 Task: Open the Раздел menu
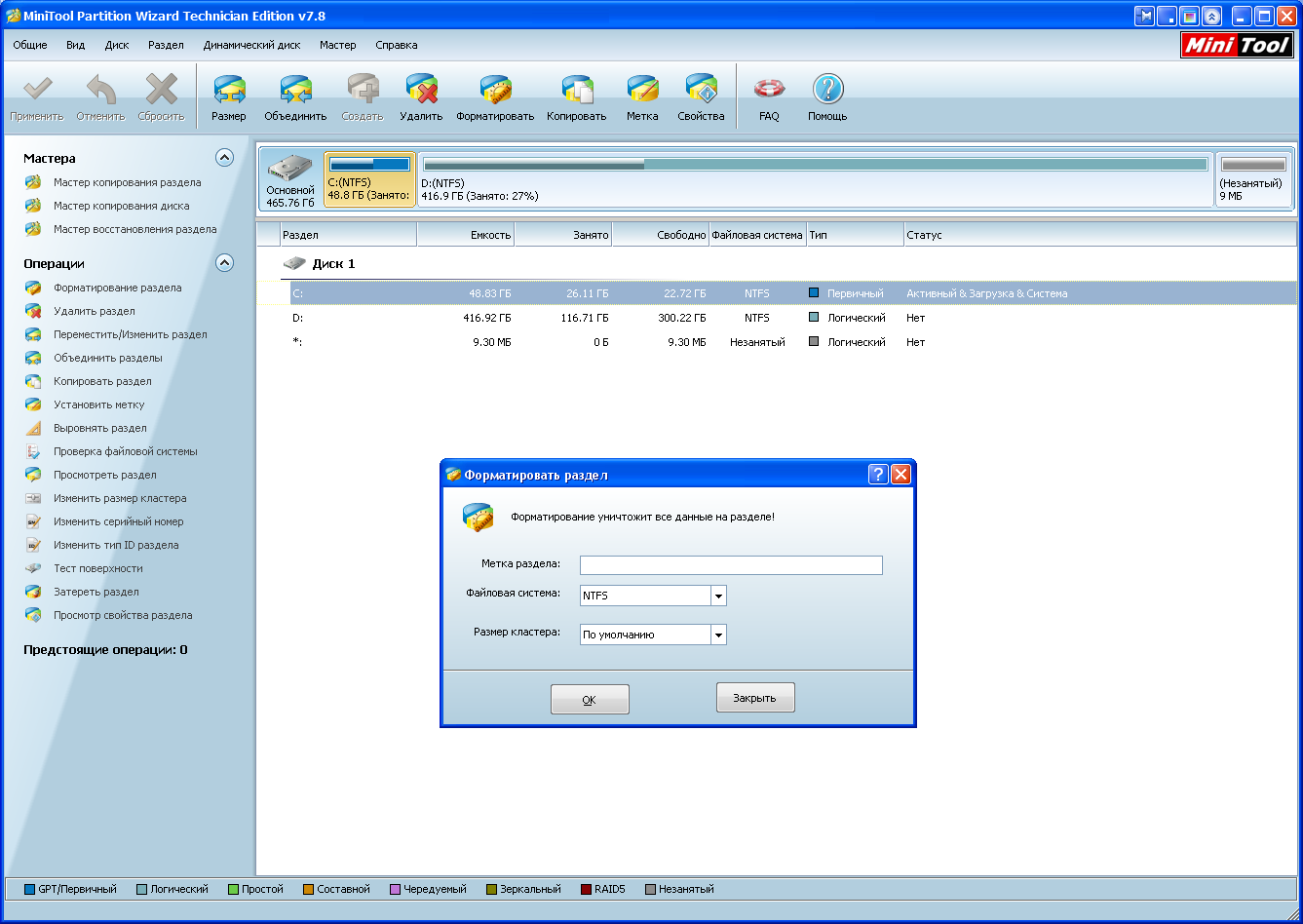click(x=166, y=45)
